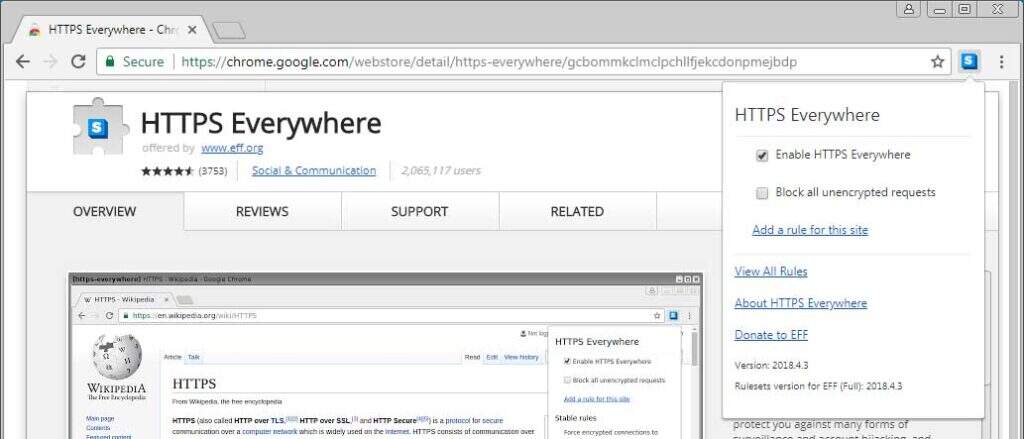The width and height of the screenshot is (1024, 439).
Task: Open the Chrome three-dot menu
Action: pos(1001,62)
